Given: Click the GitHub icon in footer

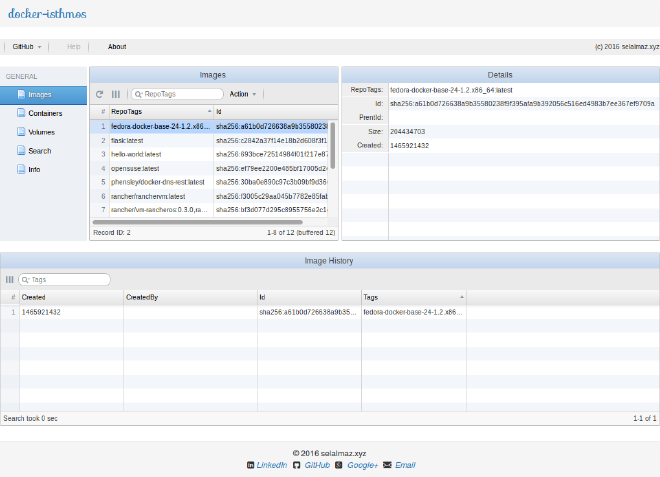Looking at the screenshot, I should click(x=297, y=465).
